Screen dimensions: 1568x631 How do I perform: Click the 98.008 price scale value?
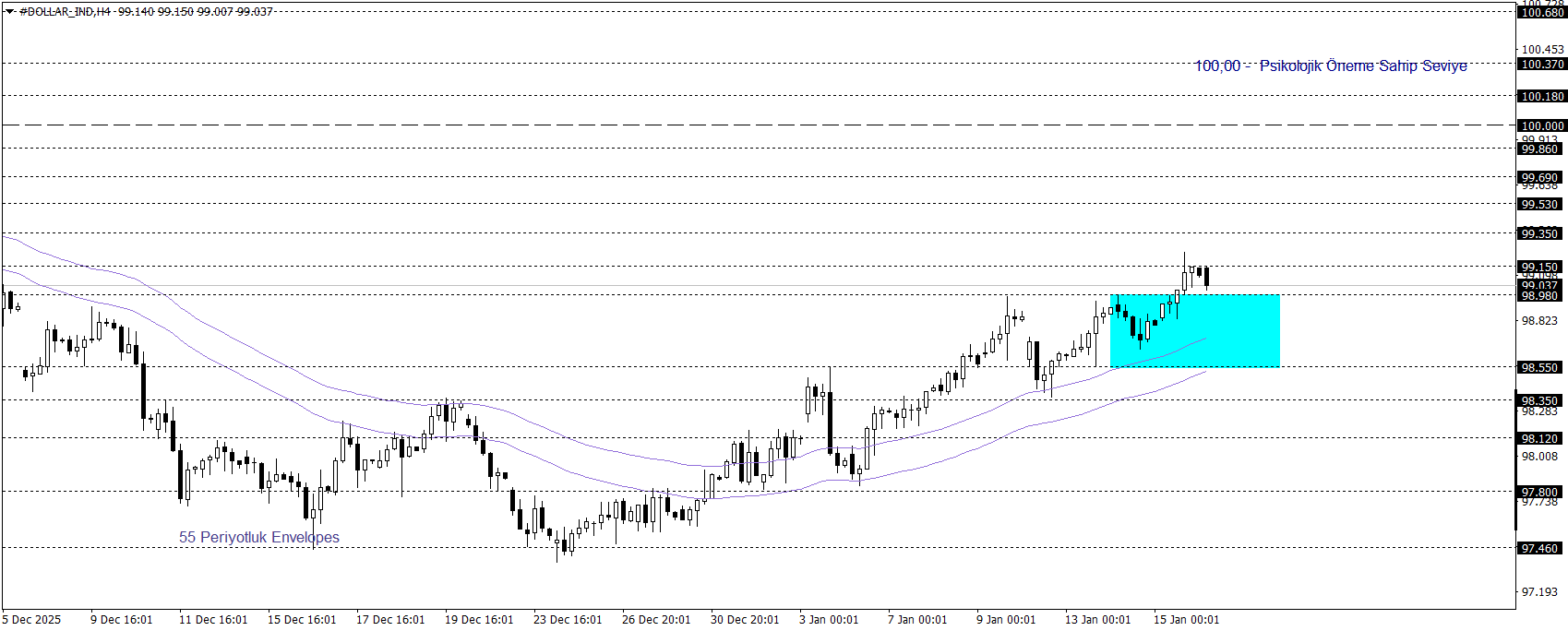coord(1539,457)
